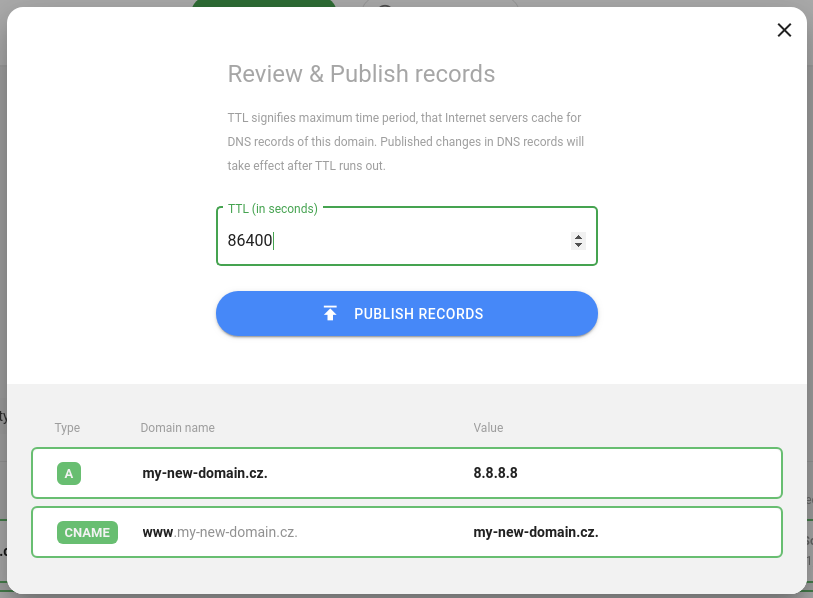Image resolution: width=813 pixels, height=598 pixels.
Task: Click the Review & Publish records heading
Action: click(x=361, y=74)
